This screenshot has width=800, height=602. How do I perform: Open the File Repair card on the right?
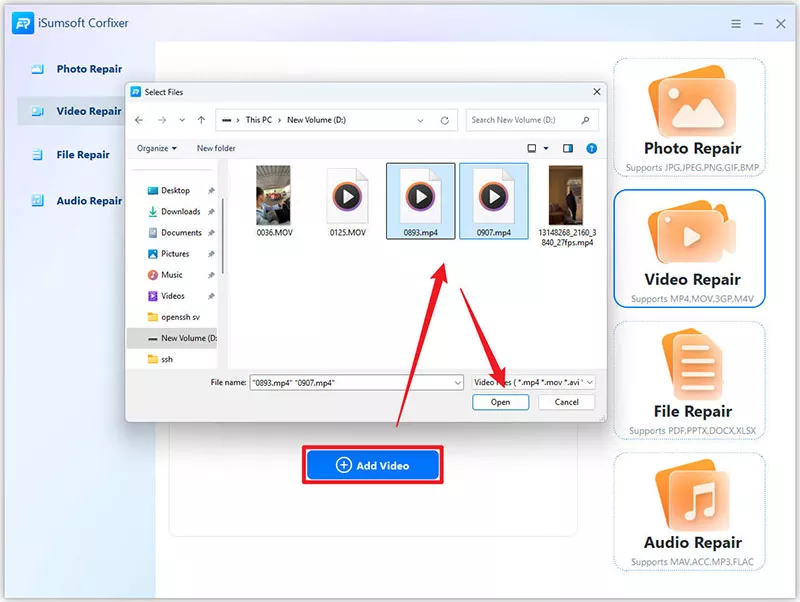[x=690, y=381]
